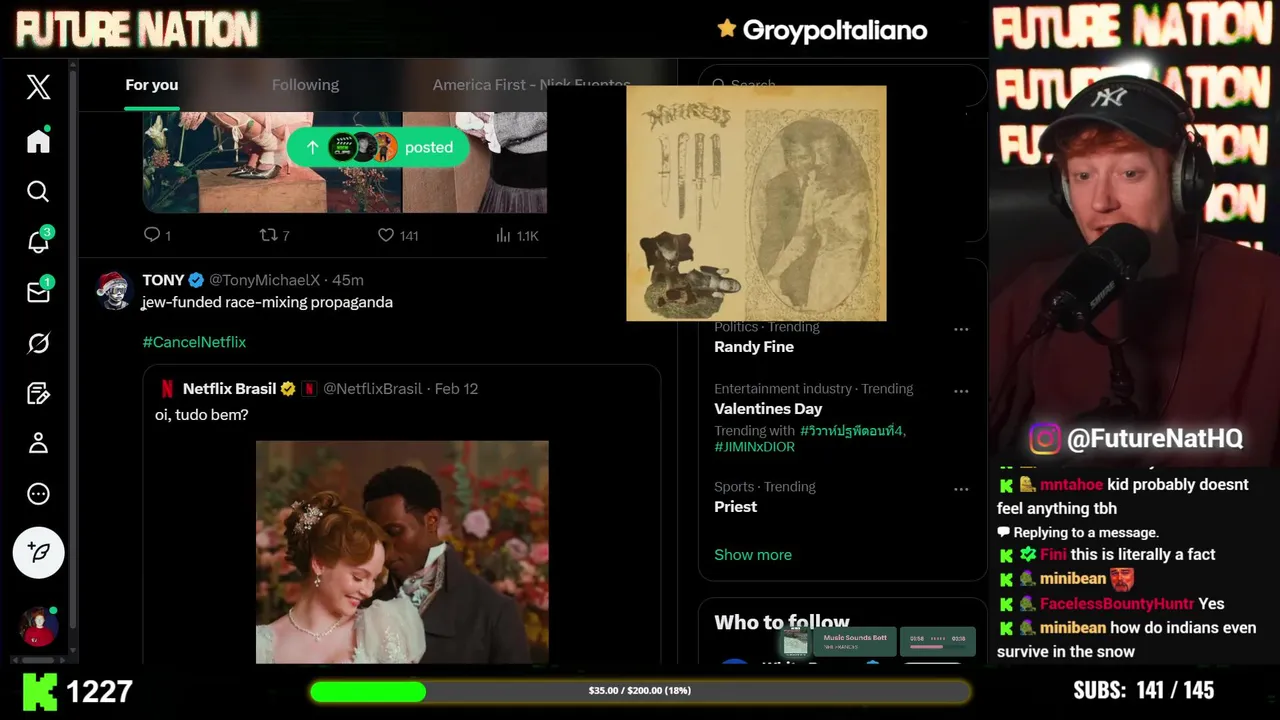The image size is (1280, 720).
Task: Click the Netflix Brasil gold verified badge
Action: [x=288, y=388]
